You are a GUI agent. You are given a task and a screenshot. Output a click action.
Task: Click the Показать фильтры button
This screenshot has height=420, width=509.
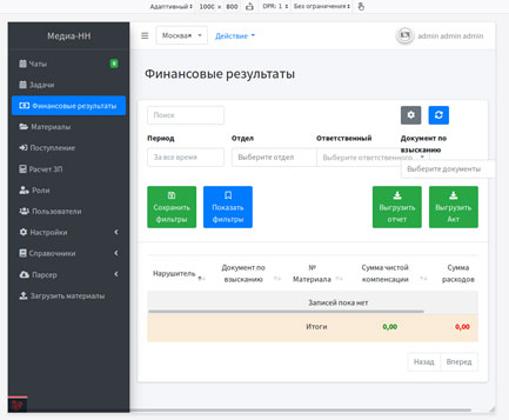(x=228, y=207)
